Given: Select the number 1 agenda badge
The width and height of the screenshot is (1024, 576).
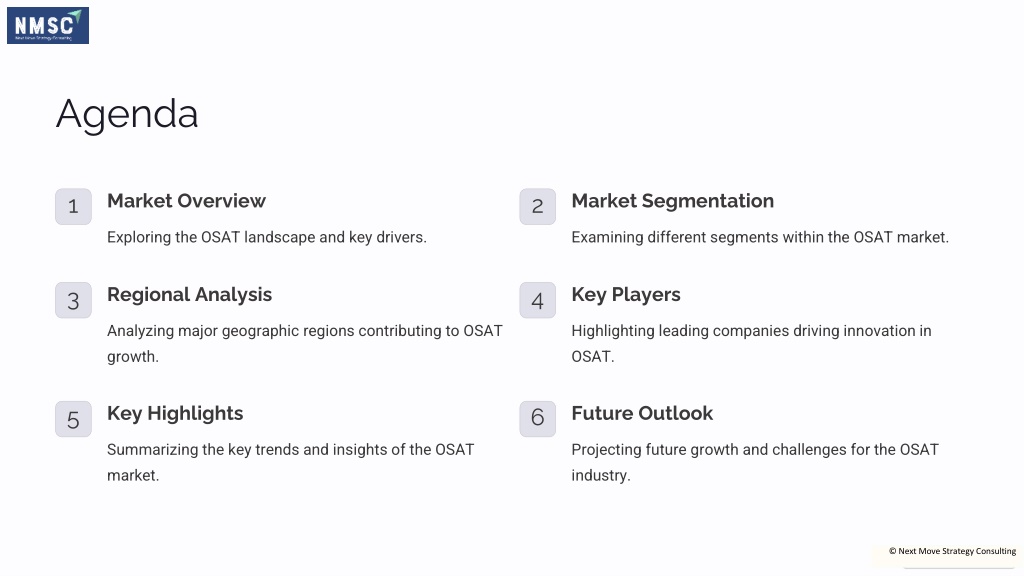Looking at the screenshot, I should point(73,206).
